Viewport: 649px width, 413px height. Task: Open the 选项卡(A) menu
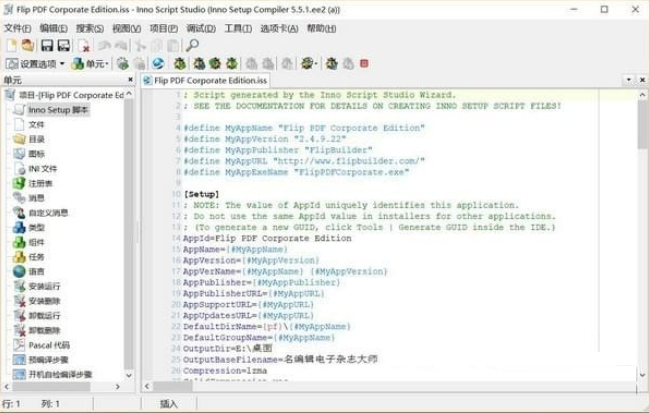[x=279, y=28]
